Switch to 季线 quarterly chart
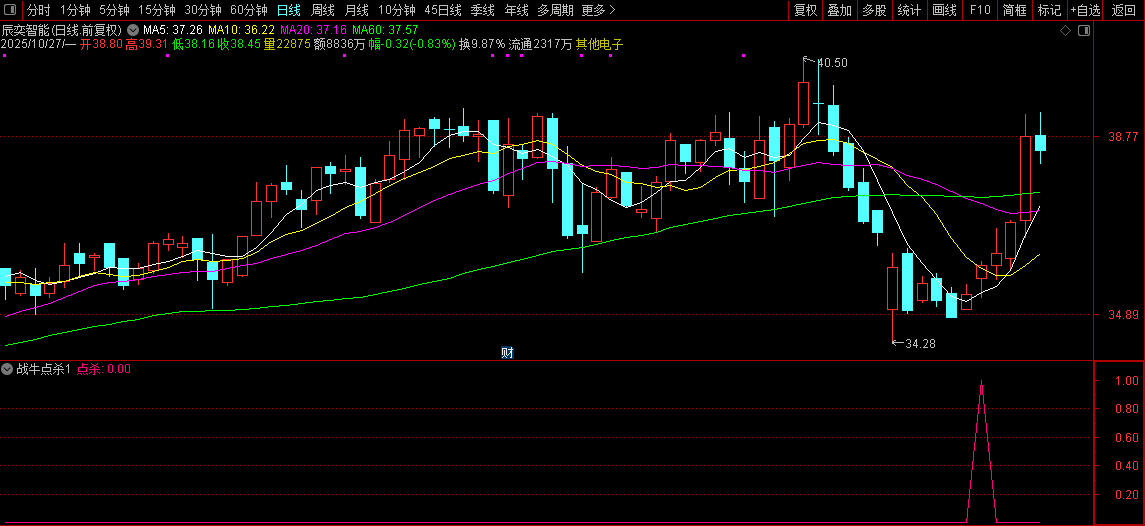Screen dimensions: 1145x526 click(x=482, y=10)
